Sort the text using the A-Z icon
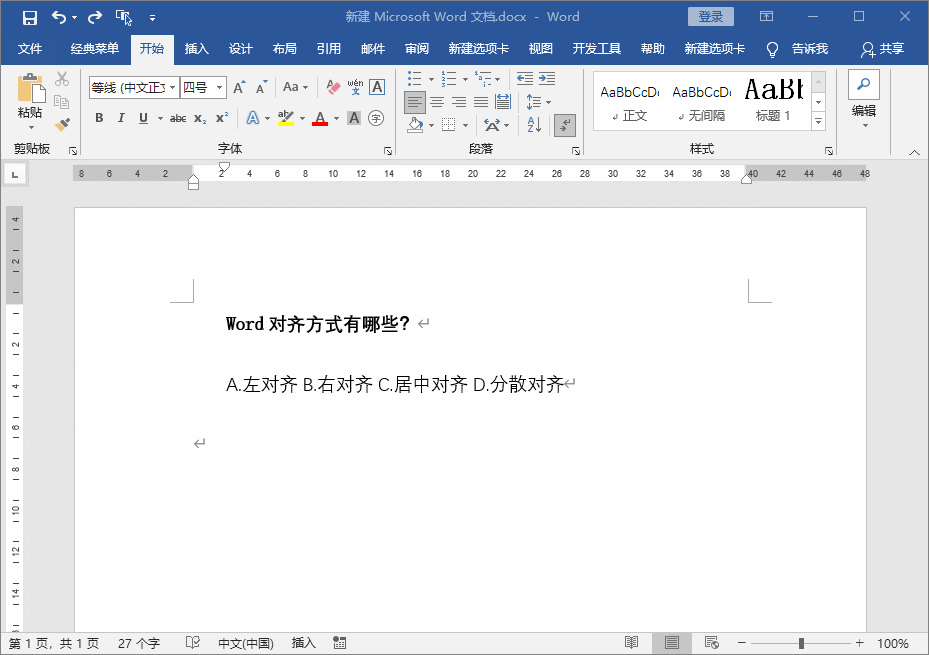 click(x=534, y=125)
